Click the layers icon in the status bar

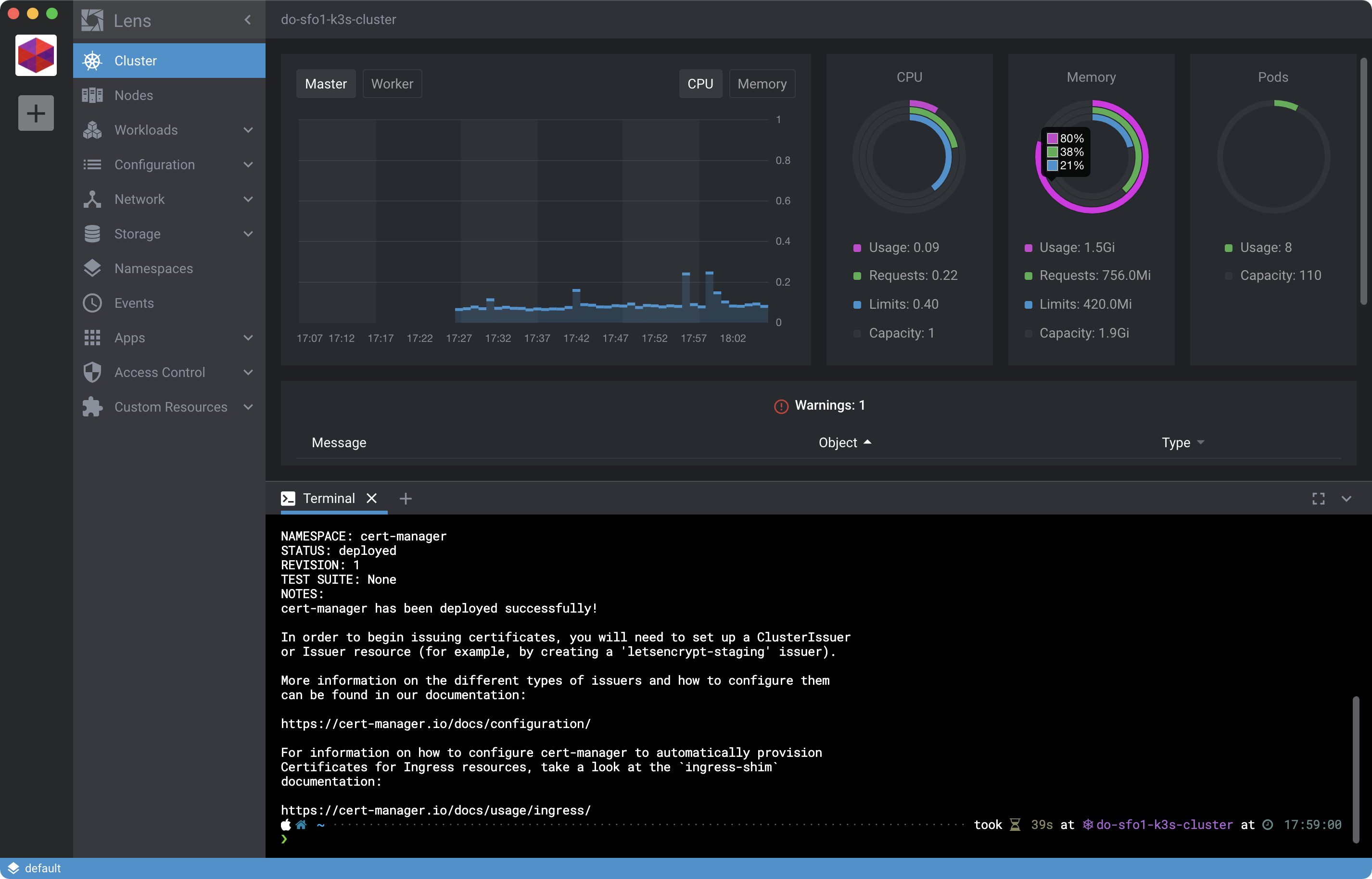pos(13,868)
